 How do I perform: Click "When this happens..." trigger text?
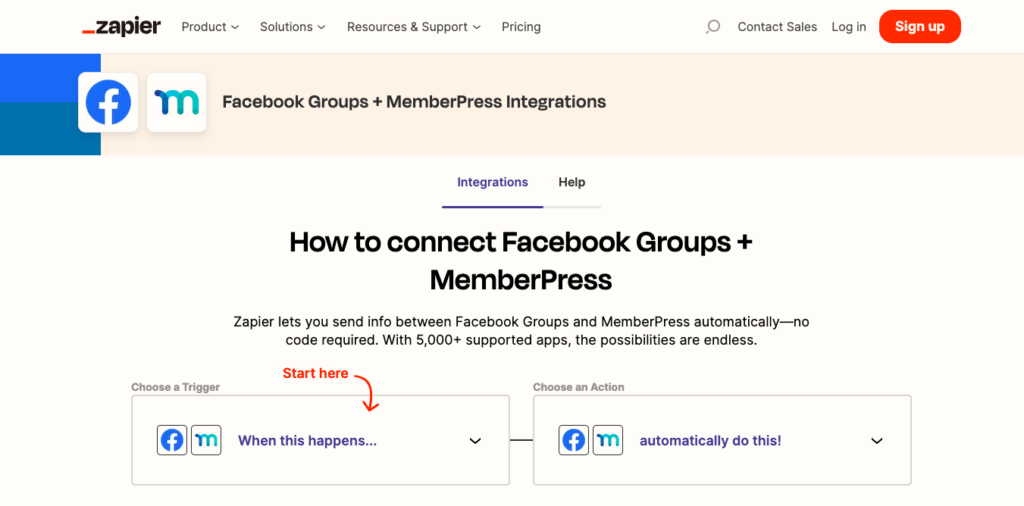pos(307,441)
